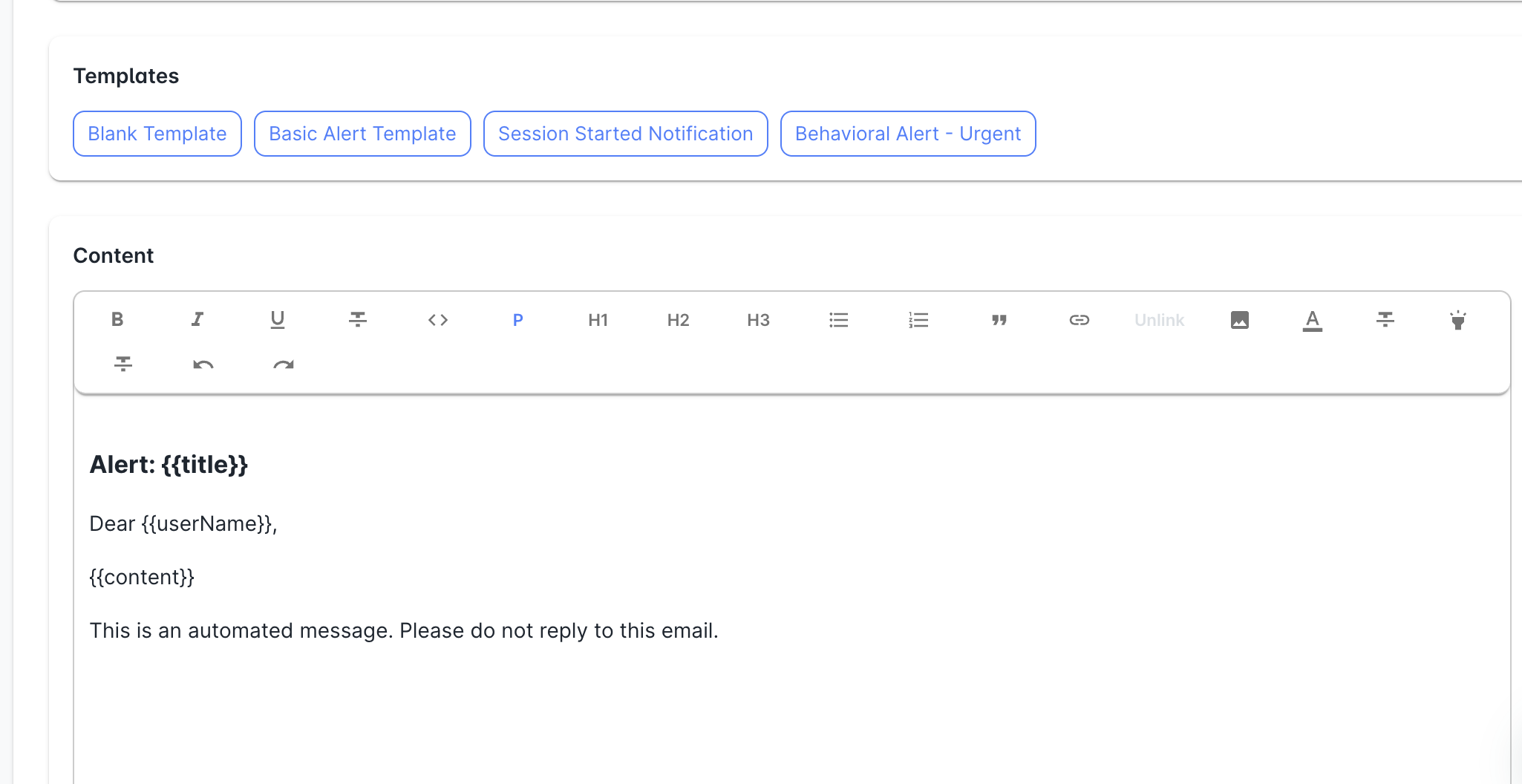Add a hyperlink with the link icon

coord(1080,320)
